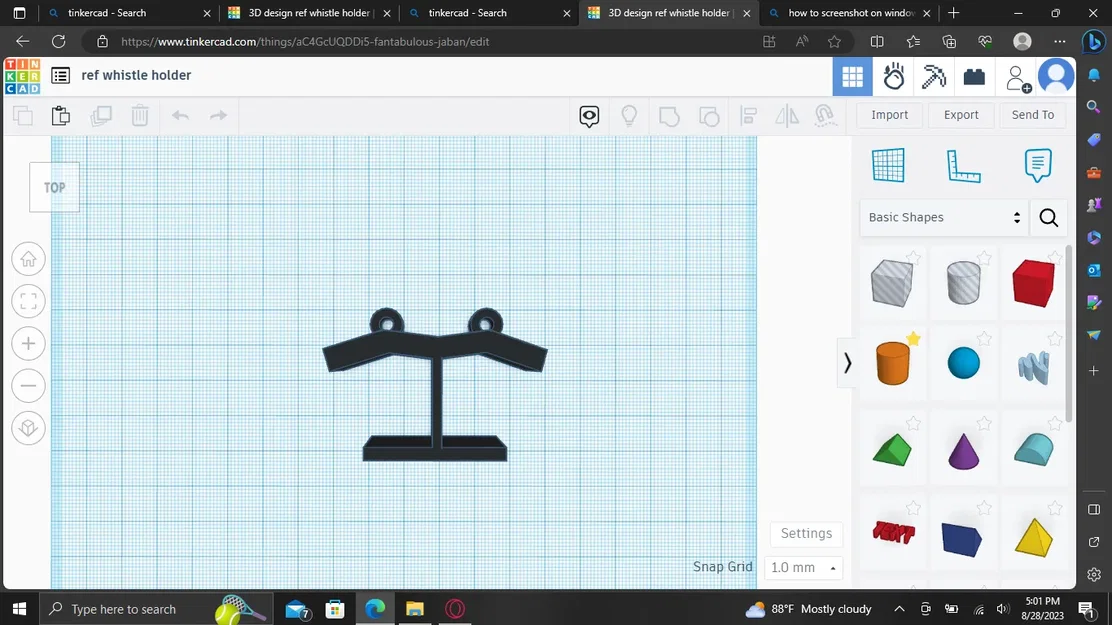Viewport: 1112px width, 625px height.
Task: Select the orange Cylinder shape
Action: [x=892, y=363]
